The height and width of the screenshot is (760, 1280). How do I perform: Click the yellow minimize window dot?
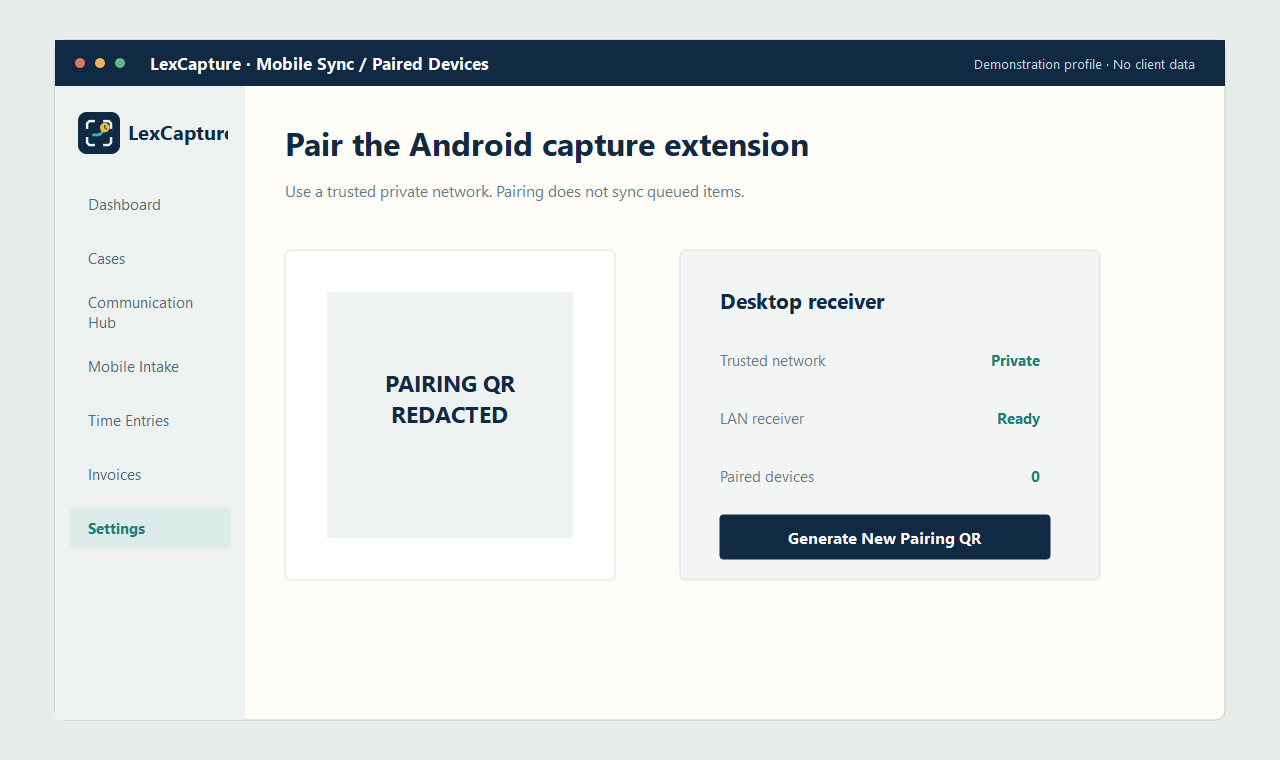point(100,63)
